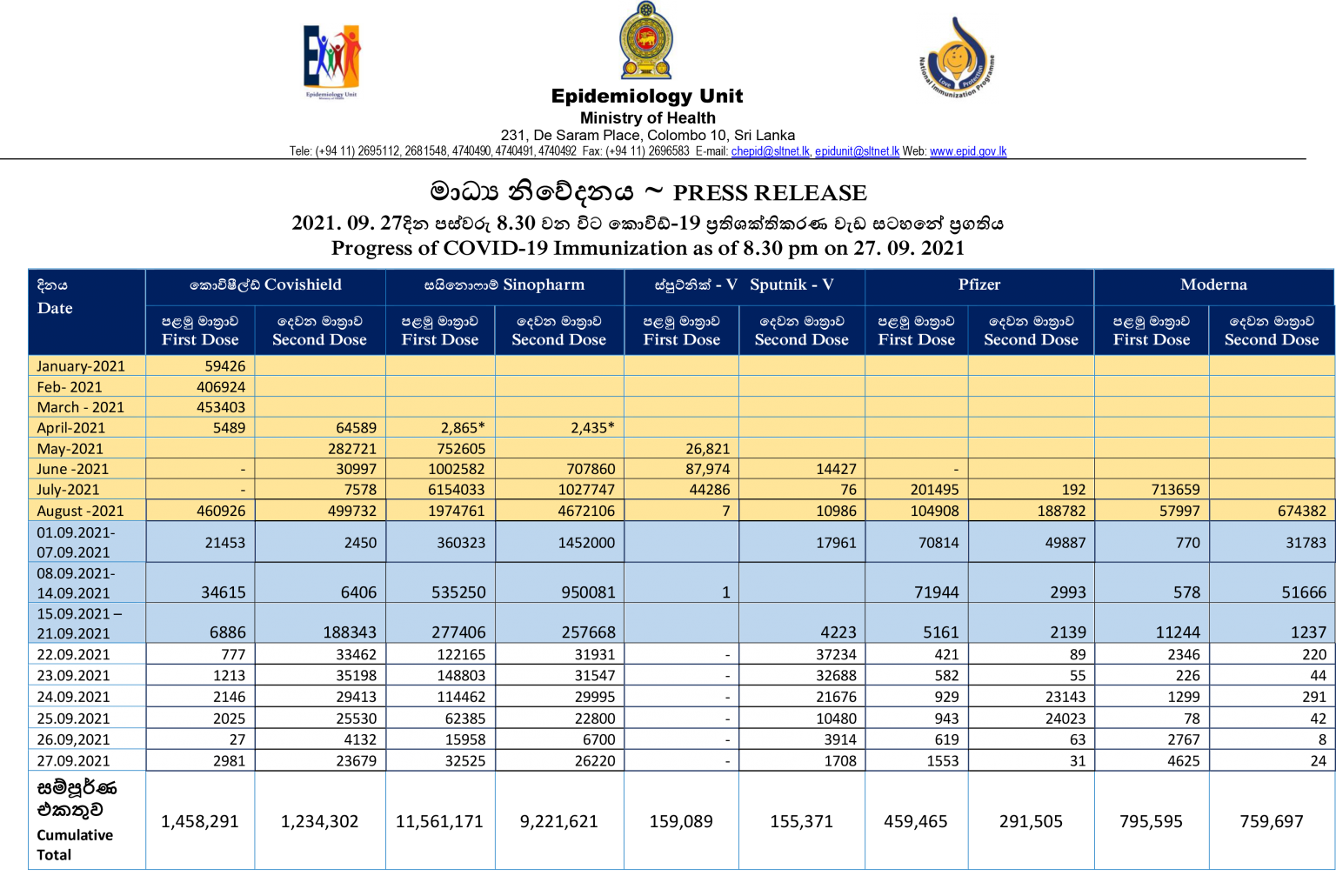Click the value '87,974' in June row

click(x=708, y=469)
